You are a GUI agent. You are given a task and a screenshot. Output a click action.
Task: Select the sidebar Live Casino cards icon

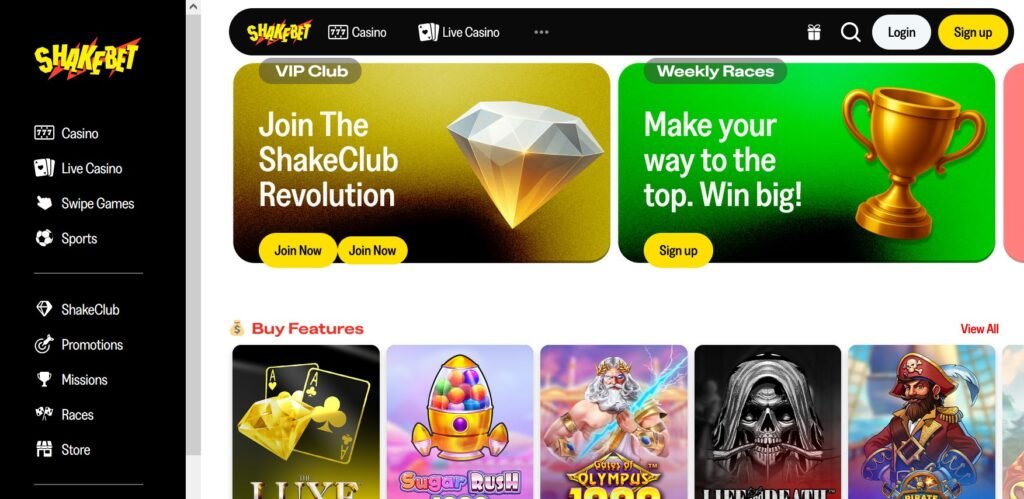pyautogui.click(x=44, y=168)
